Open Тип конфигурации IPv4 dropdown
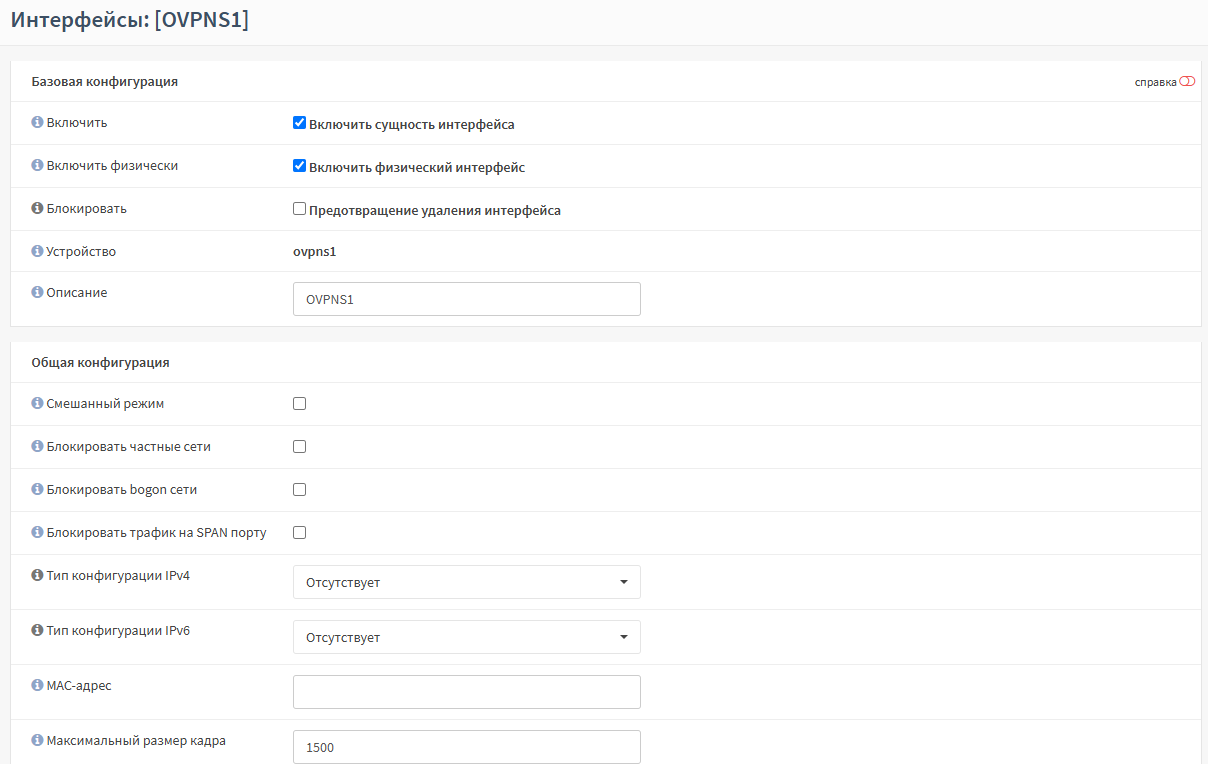The height and width of the screenshot is (764, 1208). (x=466, y=582)
